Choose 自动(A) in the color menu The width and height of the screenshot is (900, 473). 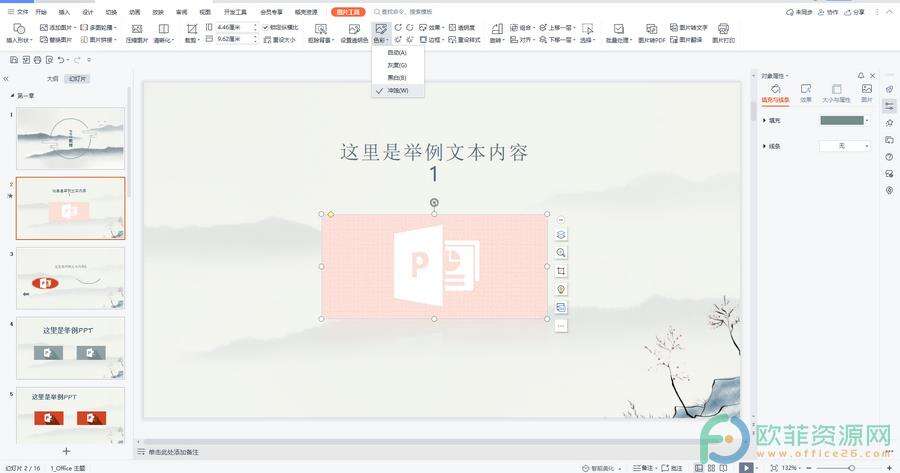click(x=397, y=53)
